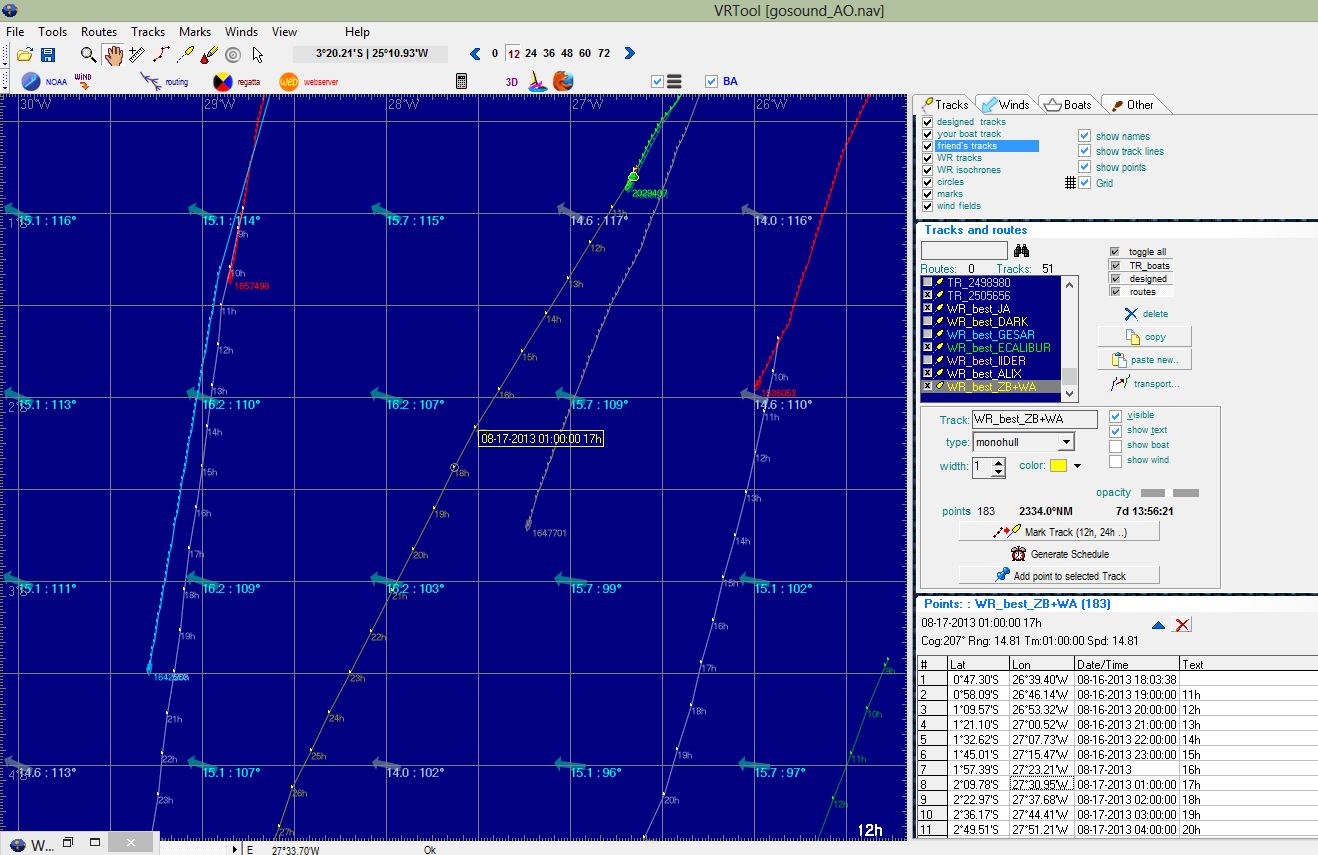Check the WR_best_GESAR track box

pos(927,335)
